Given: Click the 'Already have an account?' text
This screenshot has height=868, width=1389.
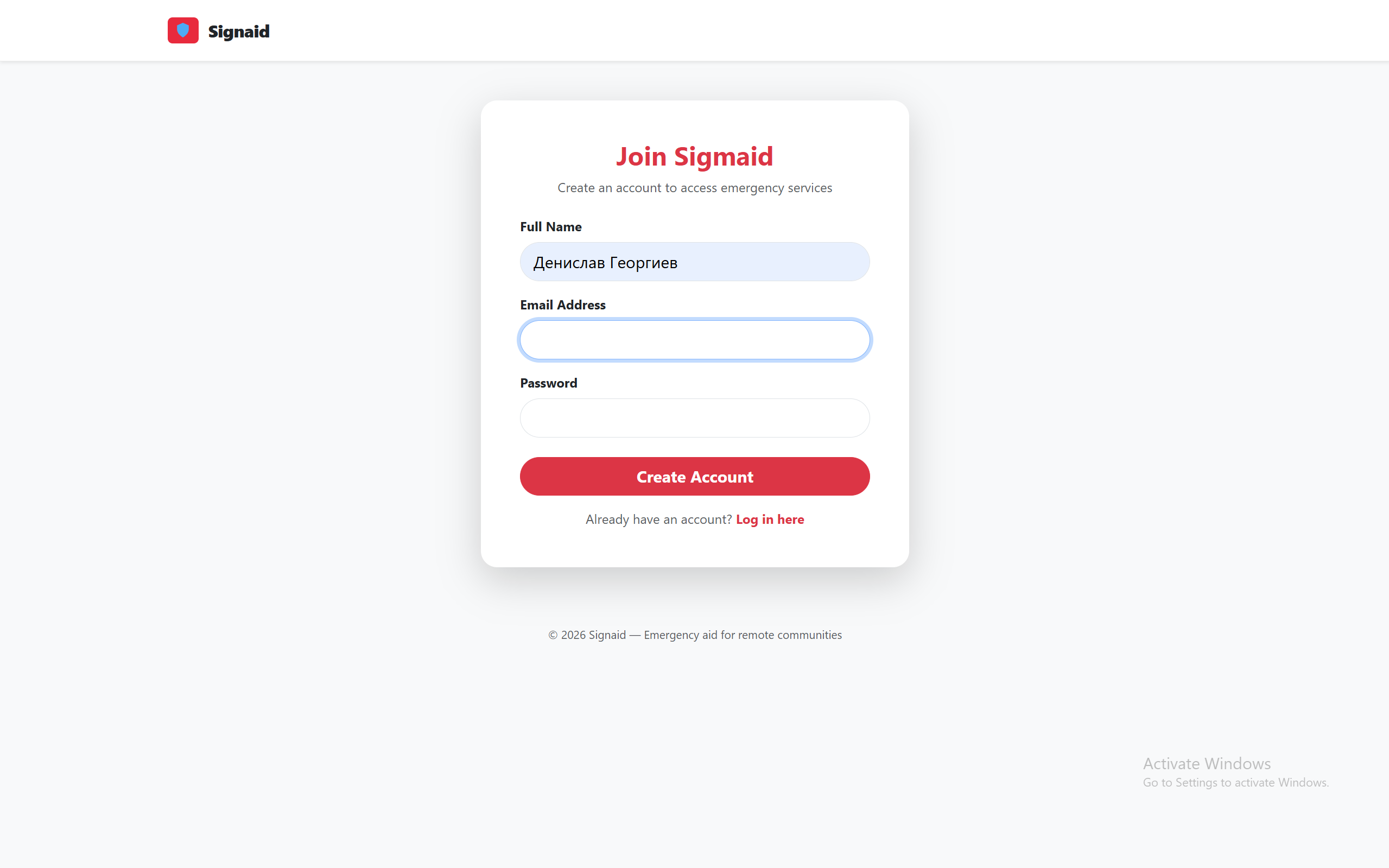Looking at the screenshot, I should point(658,519).
